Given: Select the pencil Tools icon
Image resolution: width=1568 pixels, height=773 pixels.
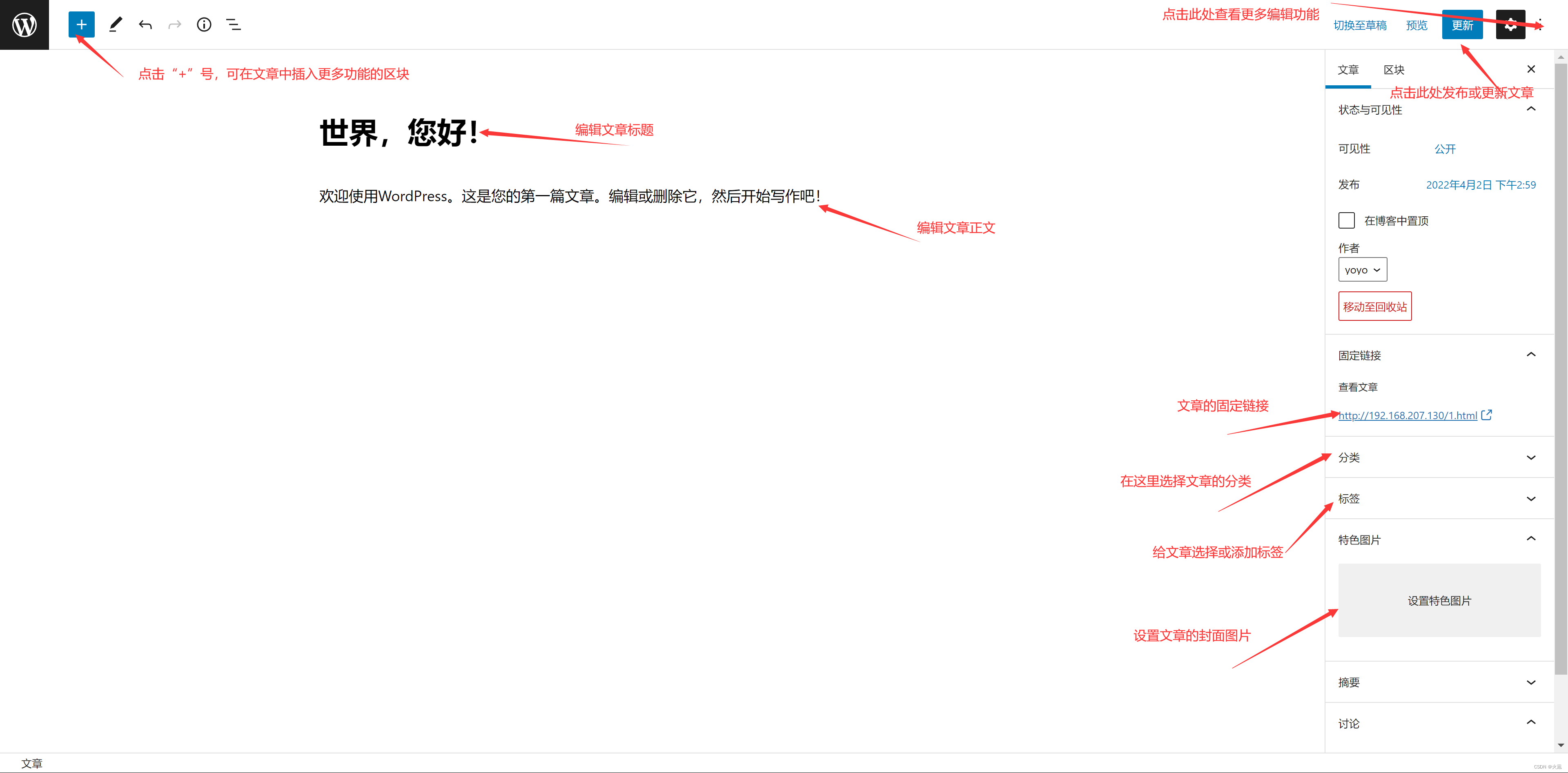Looking at the screenshot, I should point(116,24).
